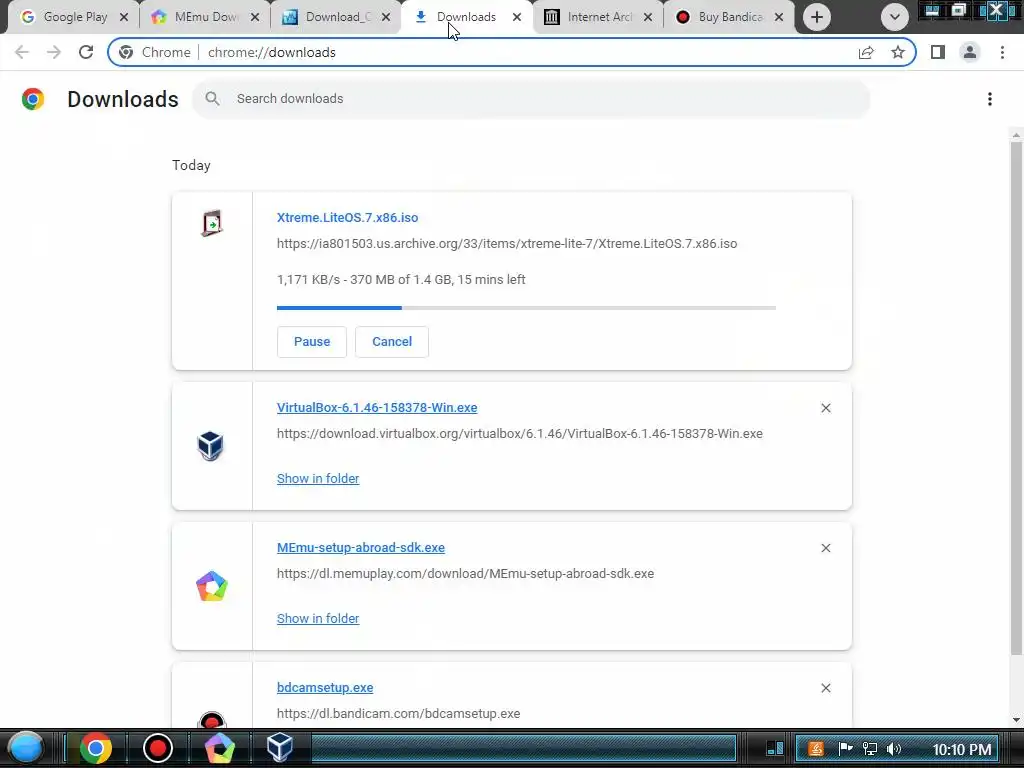Open volume control tray icon
The height and width of the screenshot is (768, 1024).
tap(894, 749)
